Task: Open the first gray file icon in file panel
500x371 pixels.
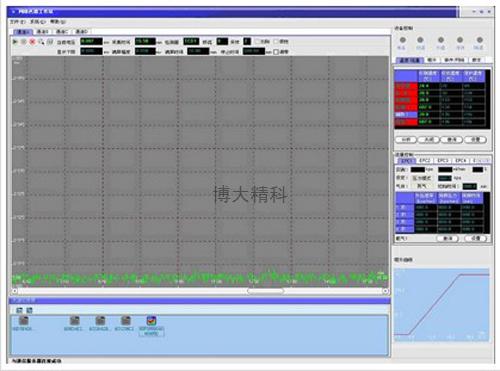Action: point(23,321)
